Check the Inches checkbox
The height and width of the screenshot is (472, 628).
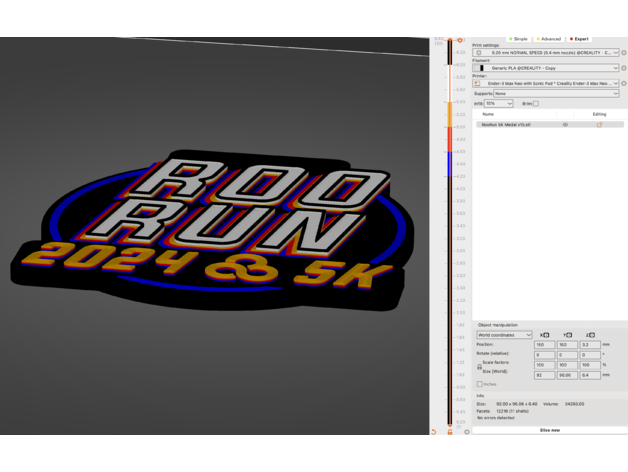coord(480,384)
